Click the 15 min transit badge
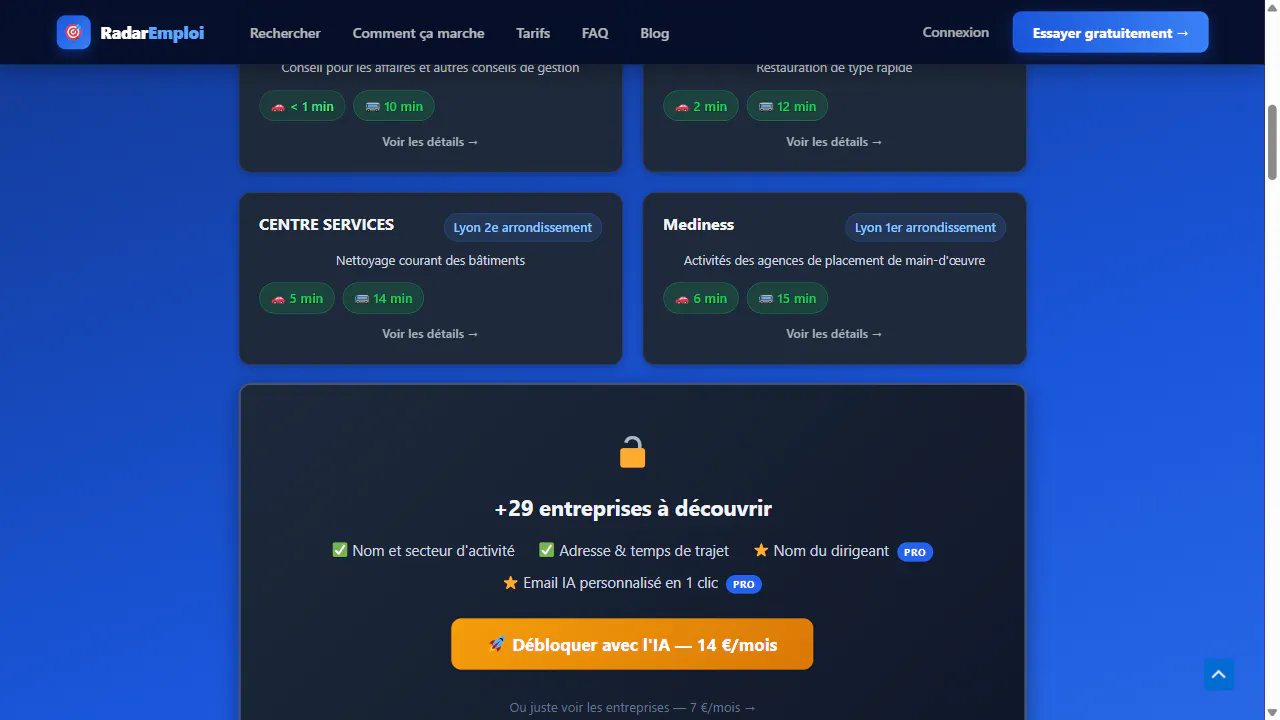Viewport: 1280px width, 720px height. pos(787,298)
